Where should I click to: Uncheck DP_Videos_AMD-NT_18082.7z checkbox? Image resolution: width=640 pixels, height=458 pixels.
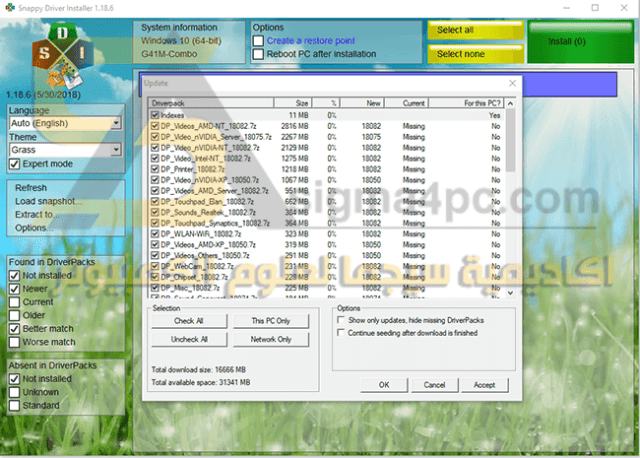point(155,126)
